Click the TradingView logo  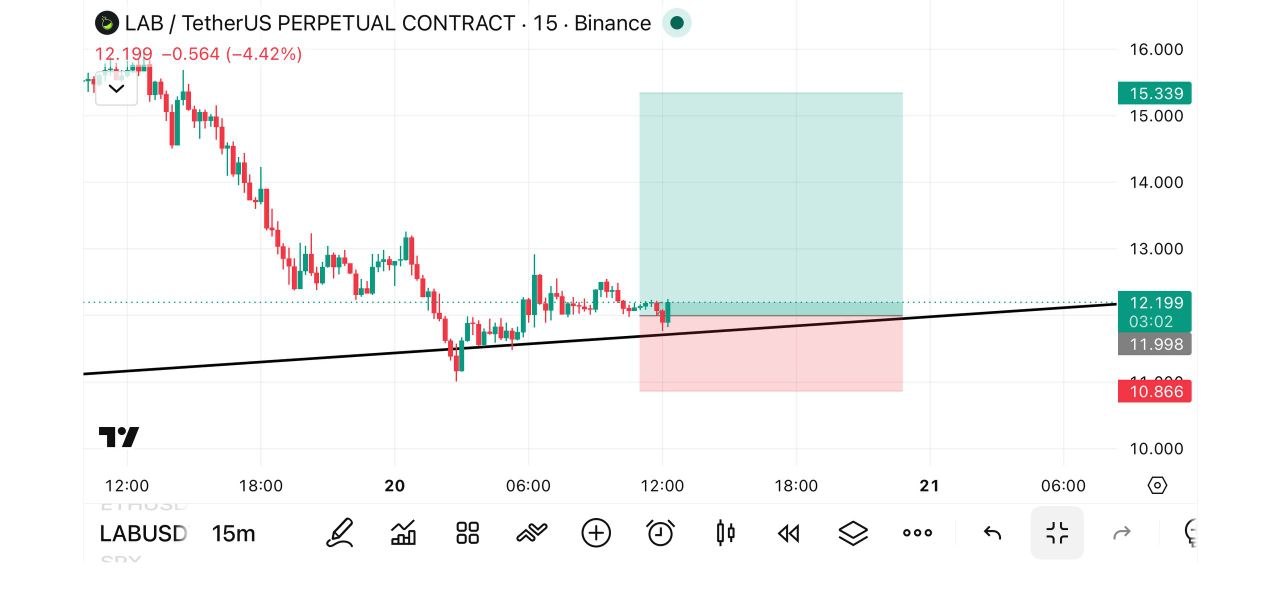[119, 437]
